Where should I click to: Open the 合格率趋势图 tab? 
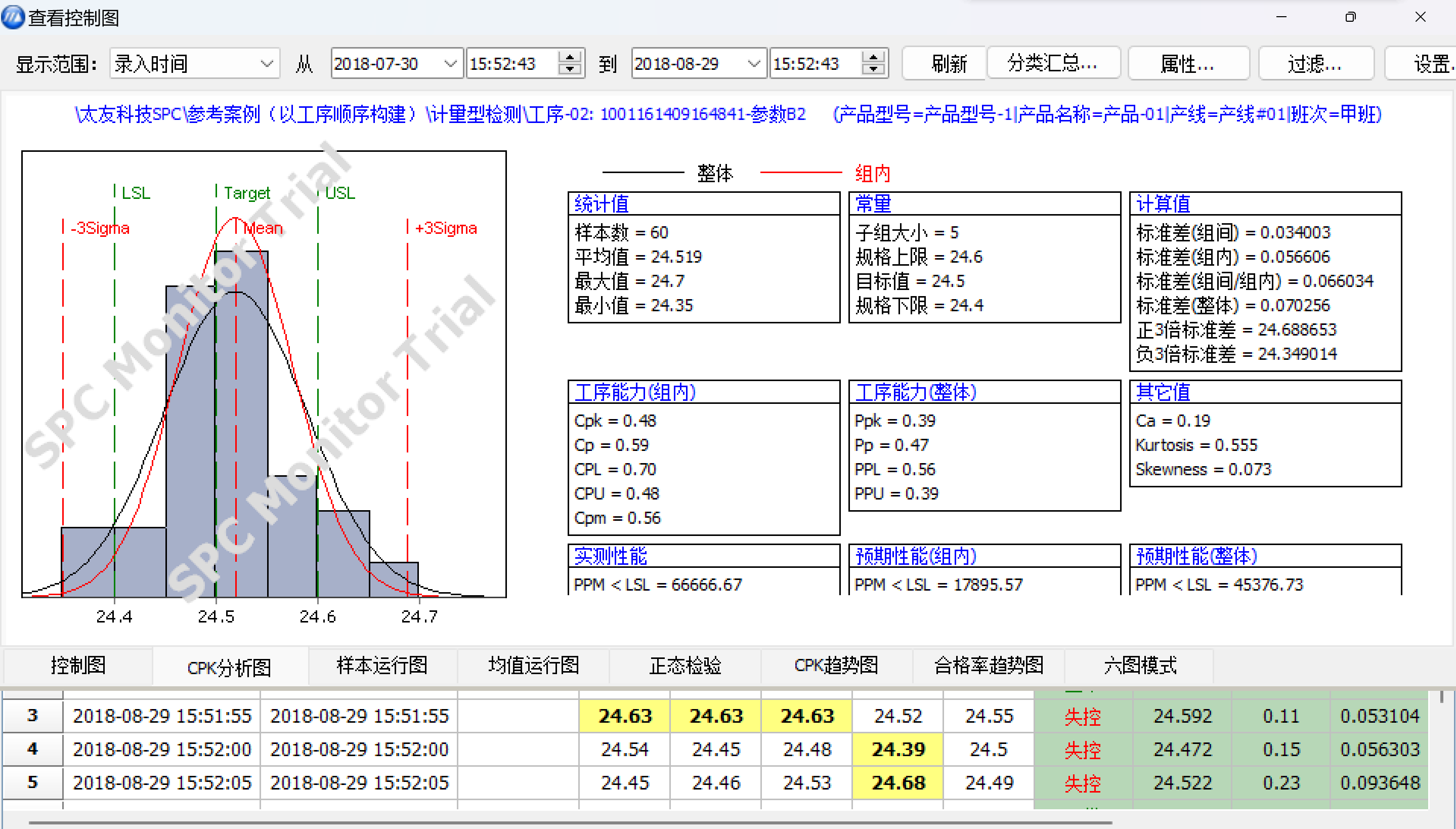(x=989, y=665)
